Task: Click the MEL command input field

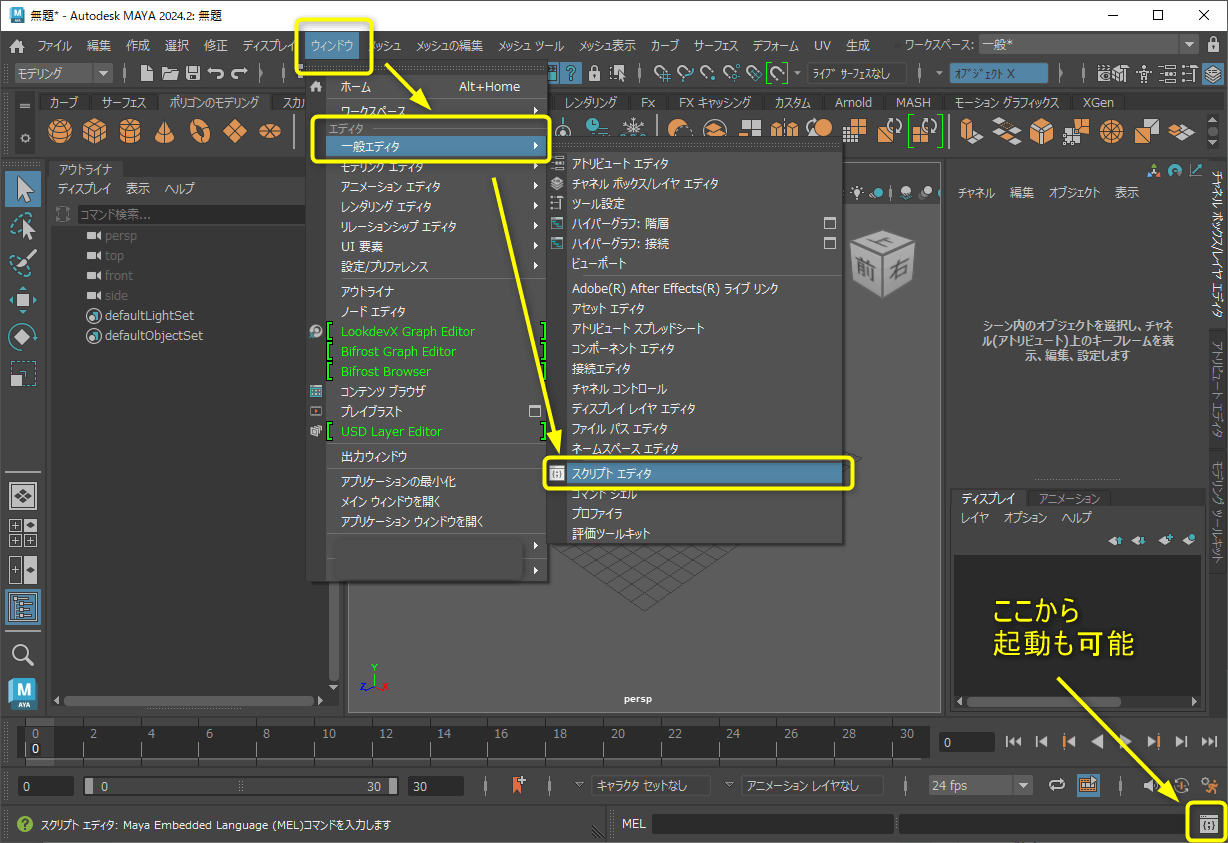Action: [x=772, y=824]
